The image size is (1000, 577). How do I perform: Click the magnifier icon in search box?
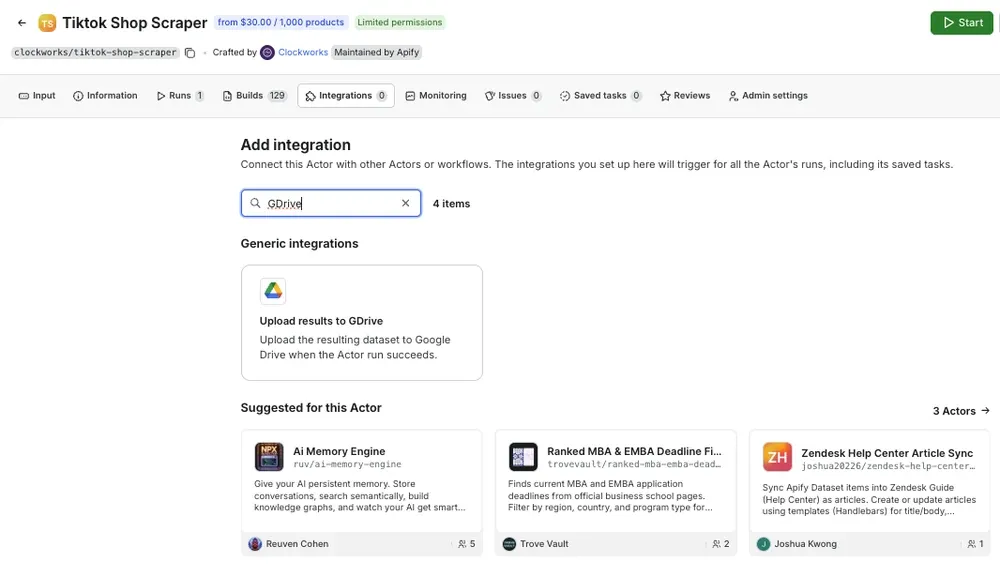point(255,203)
